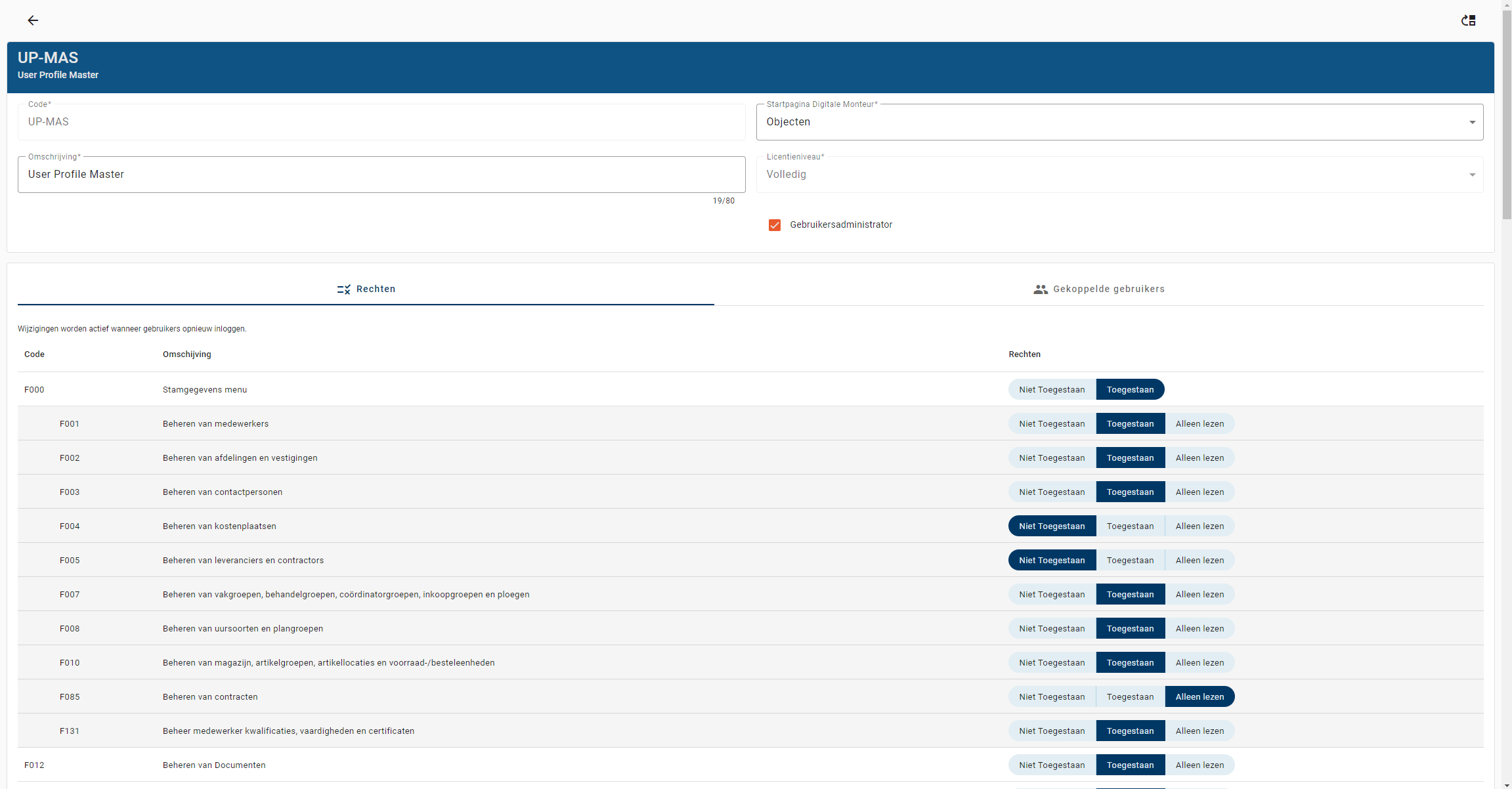Set F131 kwalificaties to Niet Toegestaan
The width and height of the screenshot is (1512, 789).
coord(1051,731)
